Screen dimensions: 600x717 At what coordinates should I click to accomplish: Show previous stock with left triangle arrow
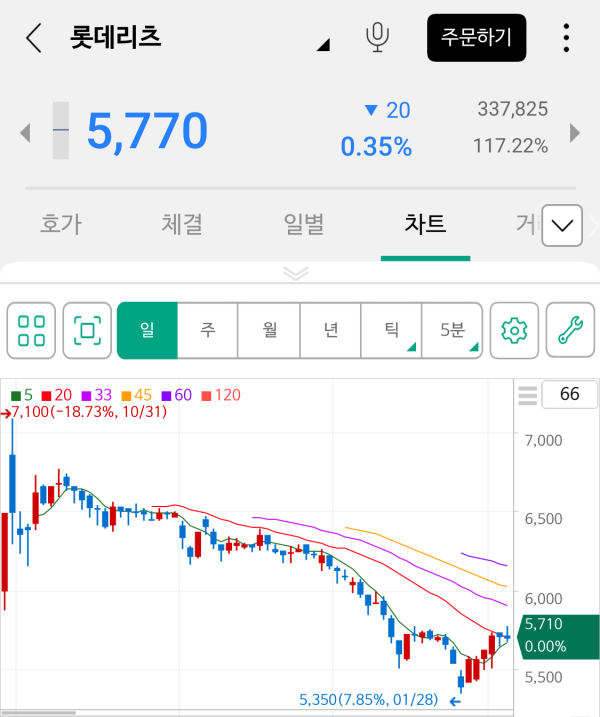click(x=26, y=133)
